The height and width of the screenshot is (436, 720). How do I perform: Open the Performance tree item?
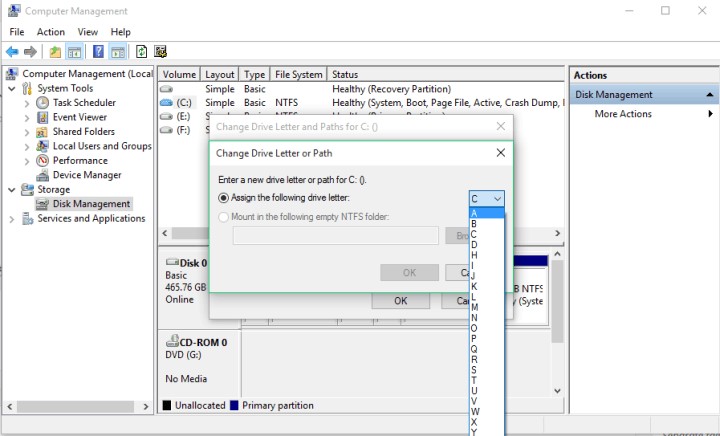point(80,160)
